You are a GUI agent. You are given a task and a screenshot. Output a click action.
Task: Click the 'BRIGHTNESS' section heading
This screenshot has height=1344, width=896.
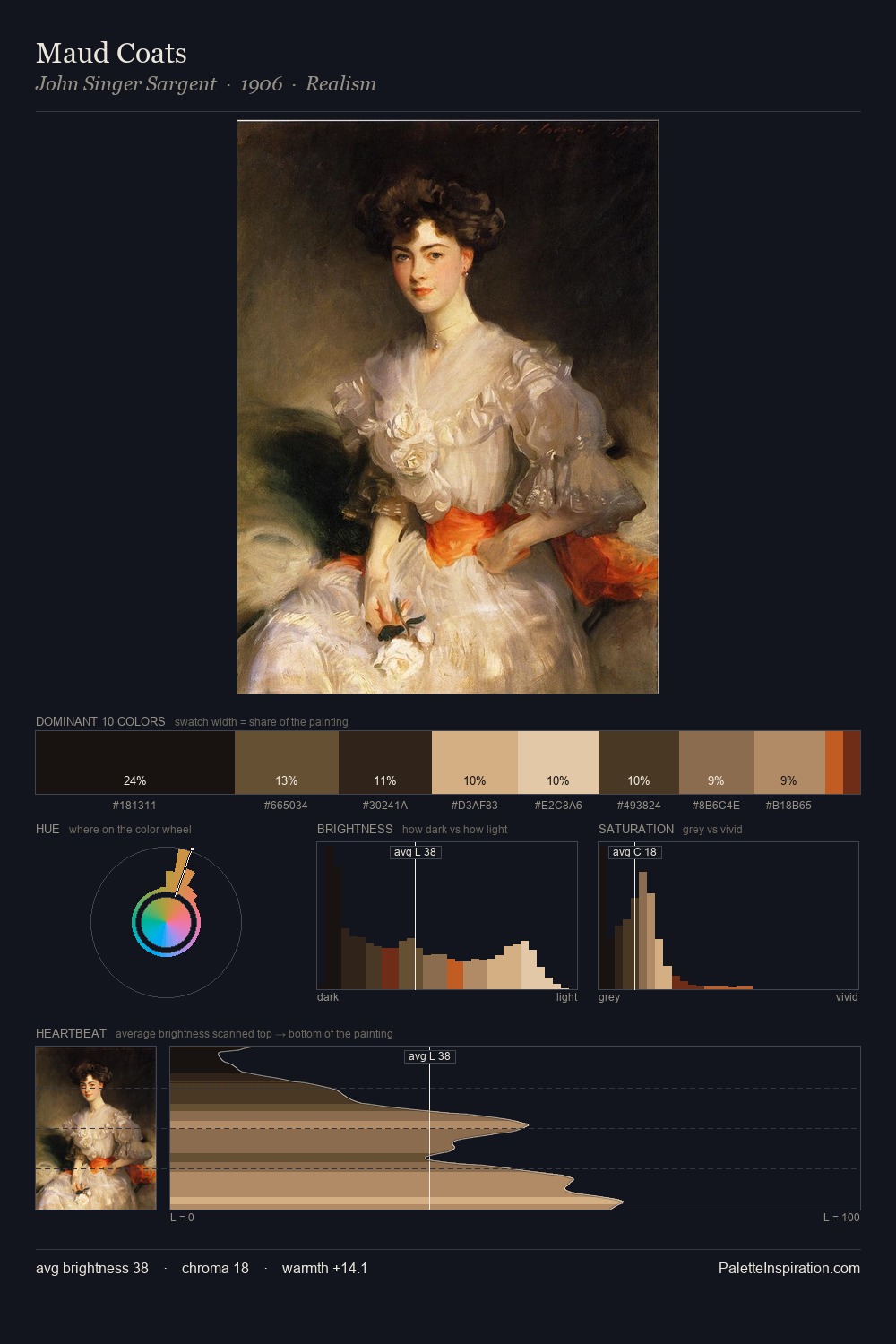[x=355, y=829]
